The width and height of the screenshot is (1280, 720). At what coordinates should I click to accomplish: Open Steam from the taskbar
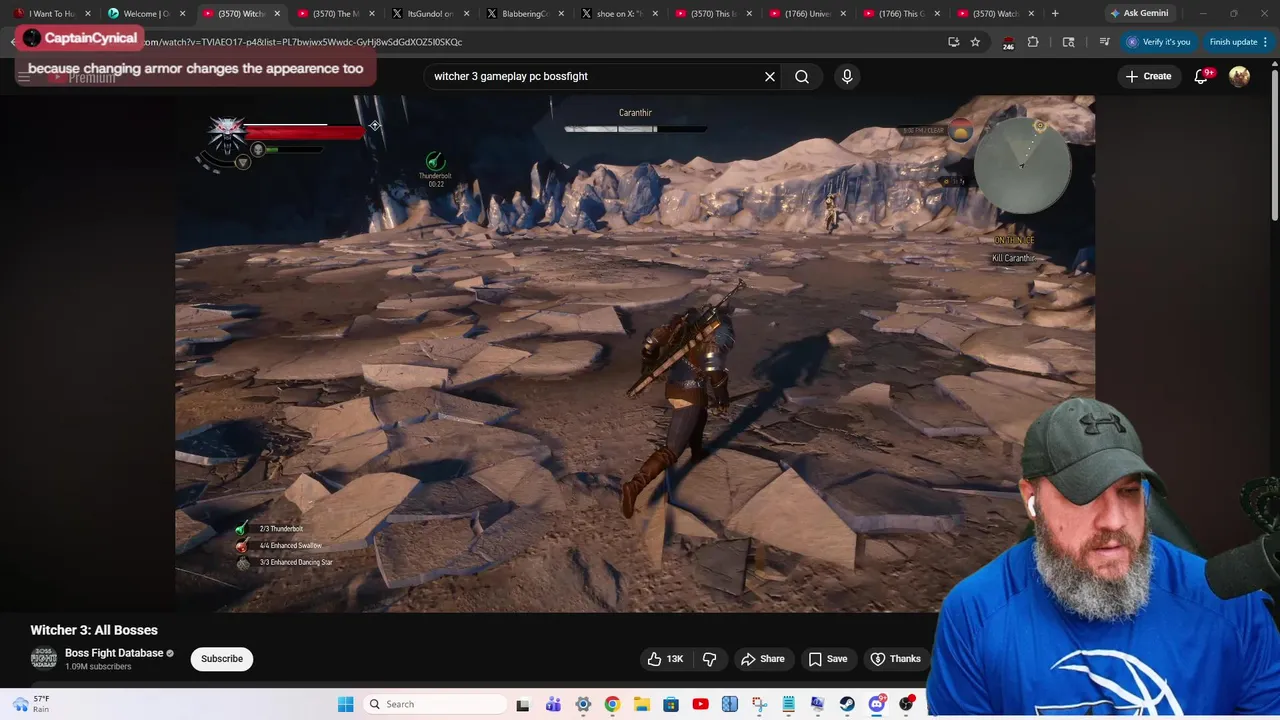click(x=847, y=704)
